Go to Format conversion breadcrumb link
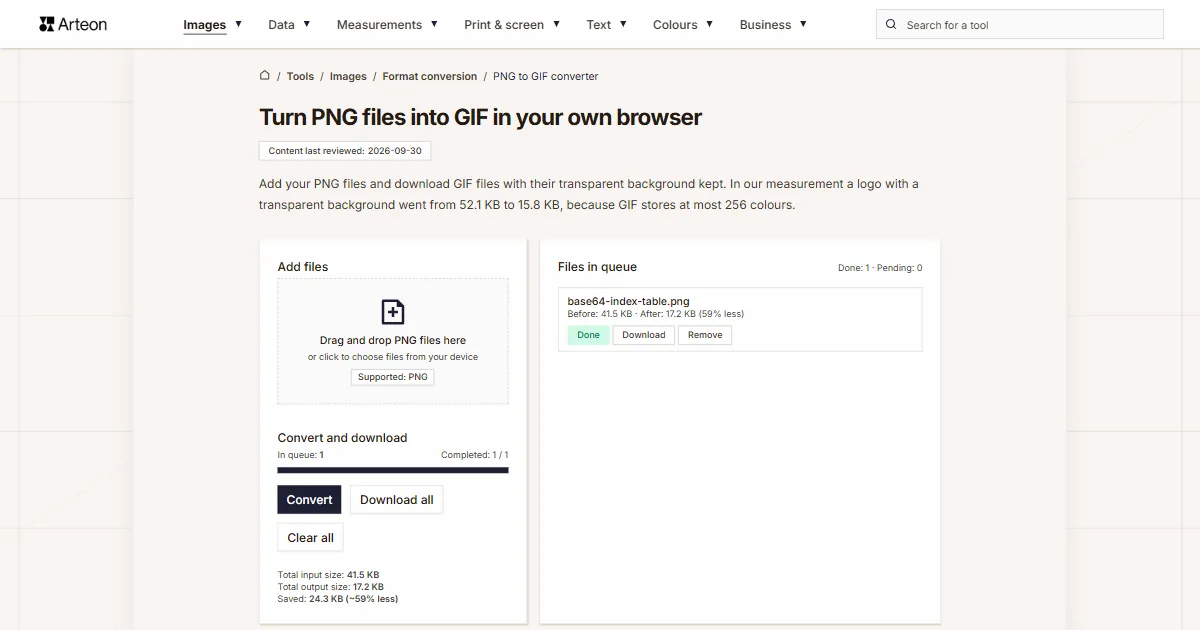 [x=430, y=76]
